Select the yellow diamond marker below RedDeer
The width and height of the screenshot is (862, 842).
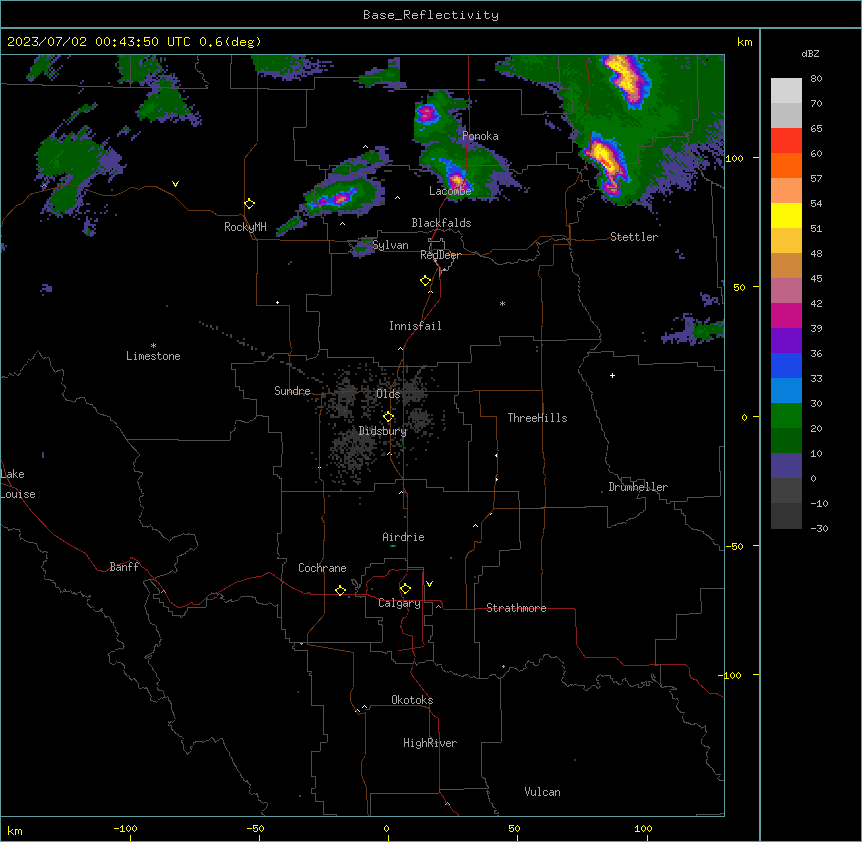(x=426, y=281)
